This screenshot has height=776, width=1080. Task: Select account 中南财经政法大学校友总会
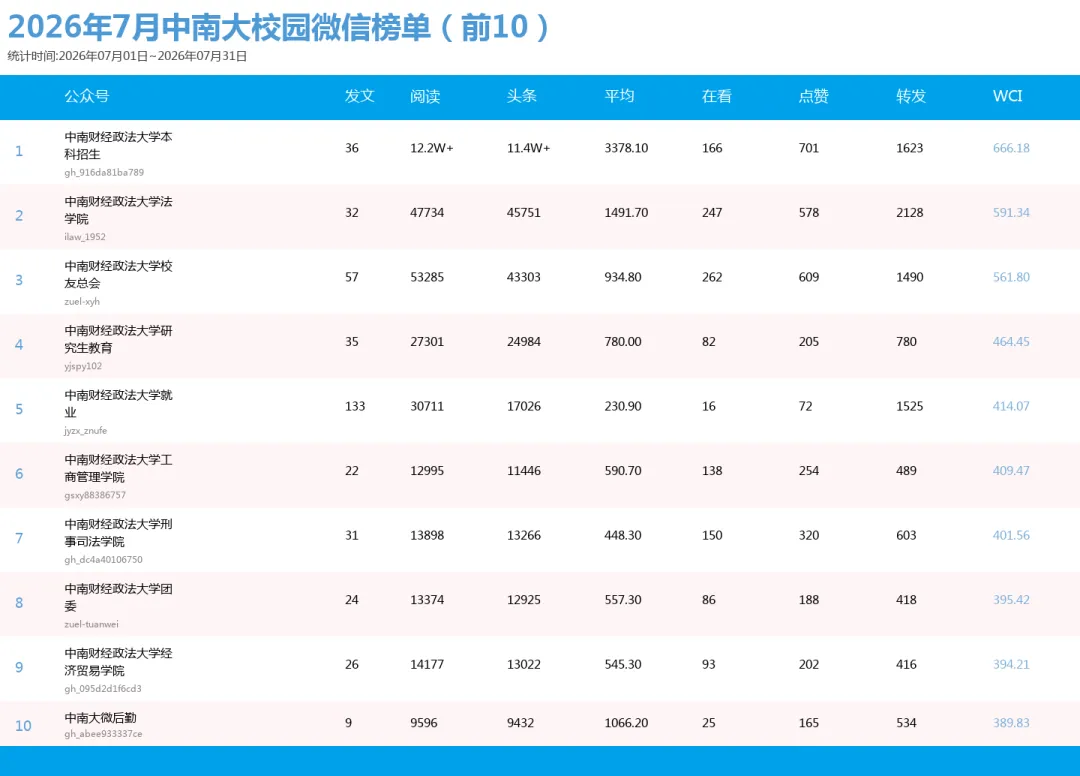pos(118,275)
